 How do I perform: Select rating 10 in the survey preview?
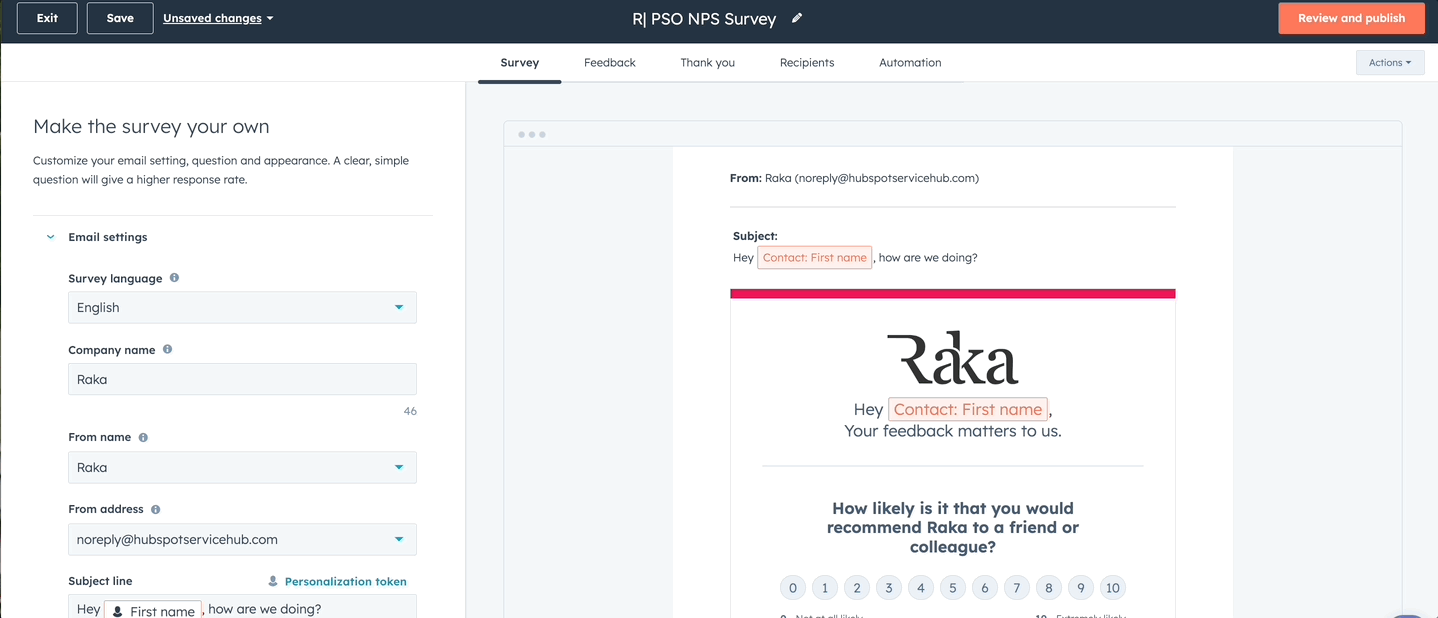tap(1112, 588)
